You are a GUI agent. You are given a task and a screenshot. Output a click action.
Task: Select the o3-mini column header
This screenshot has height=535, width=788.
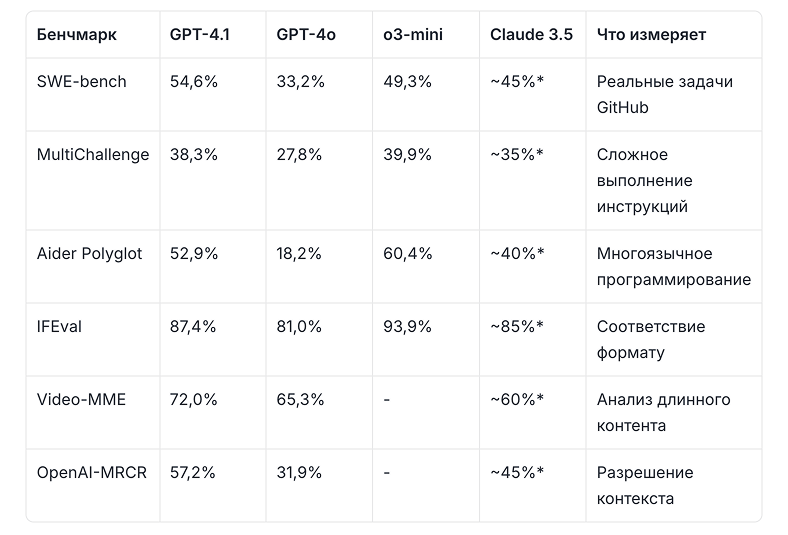pyautogui.click(x=413, y=35)
